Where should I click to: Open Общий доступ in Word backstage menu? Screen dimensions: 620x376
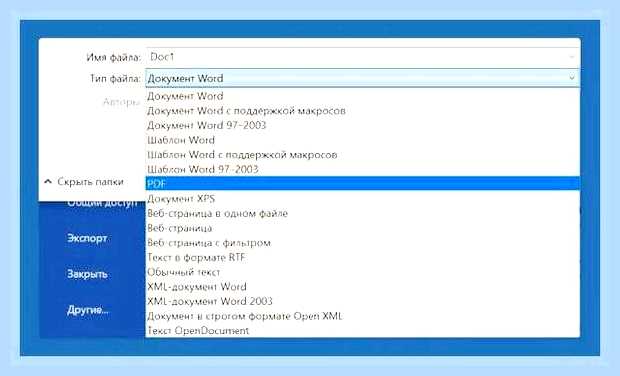coord(102,203)
